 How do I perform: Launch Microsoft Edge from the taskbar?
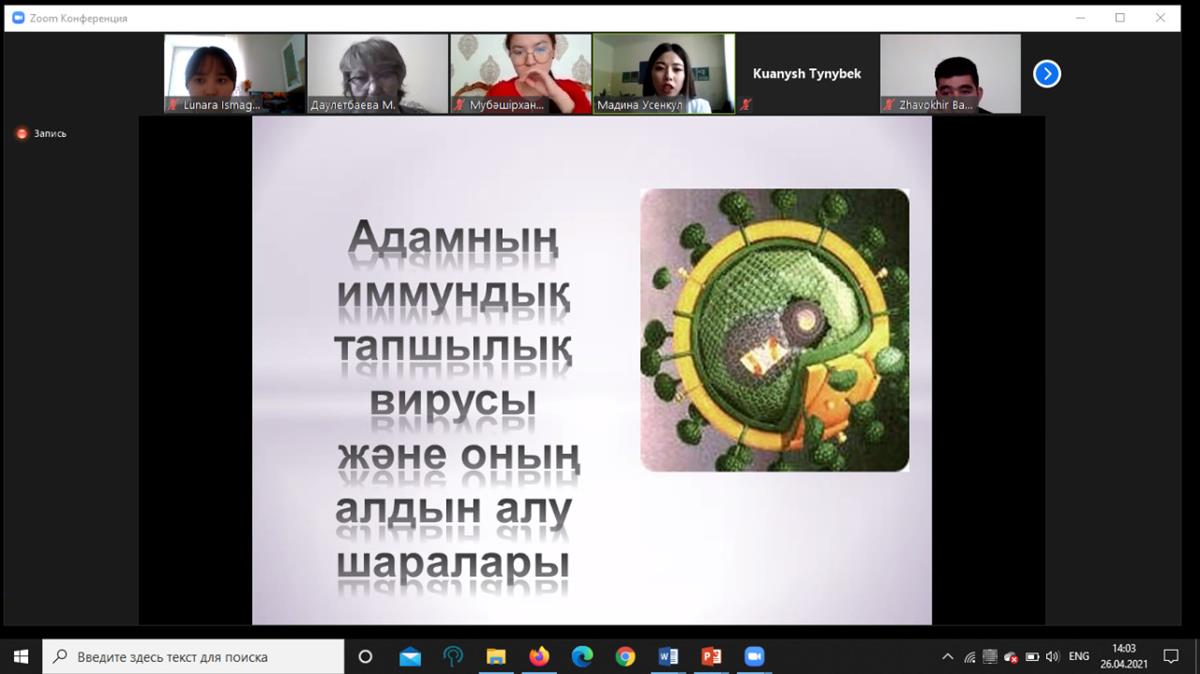click(582, 657)
